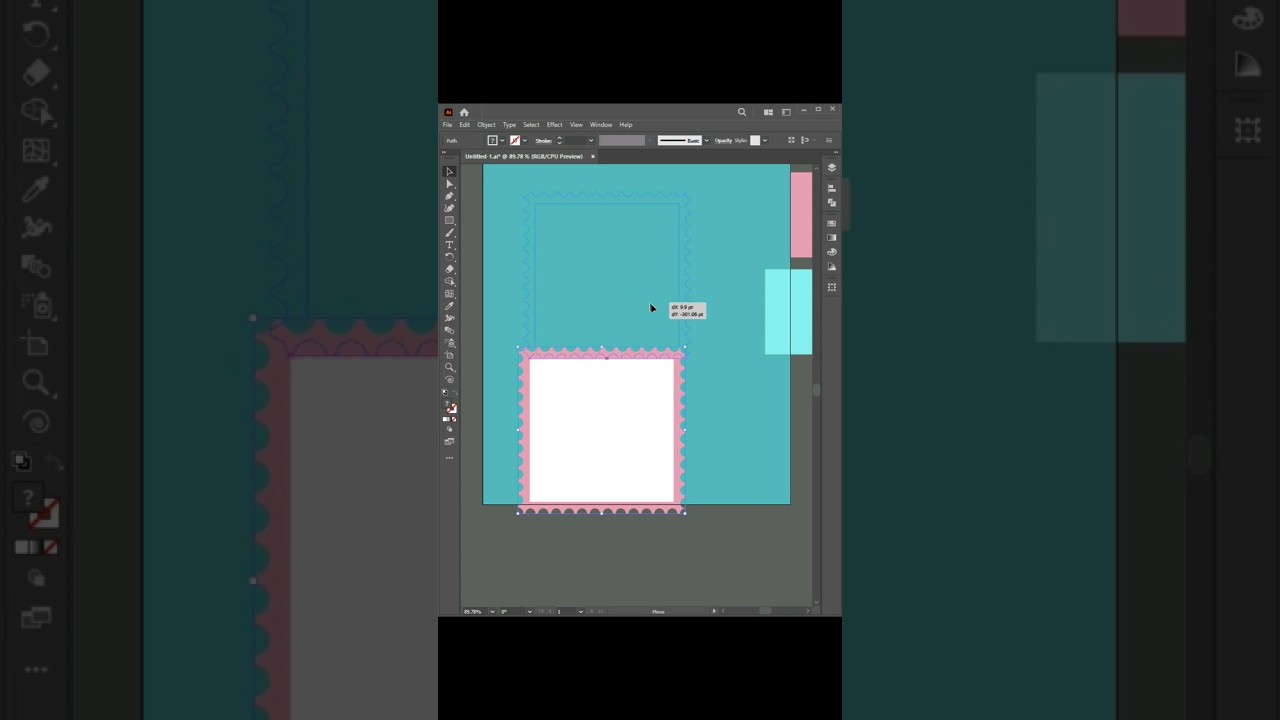The height and width of the screenshot is (720, 1280).
Task: Select the Type tool
Action: [449, 244]
